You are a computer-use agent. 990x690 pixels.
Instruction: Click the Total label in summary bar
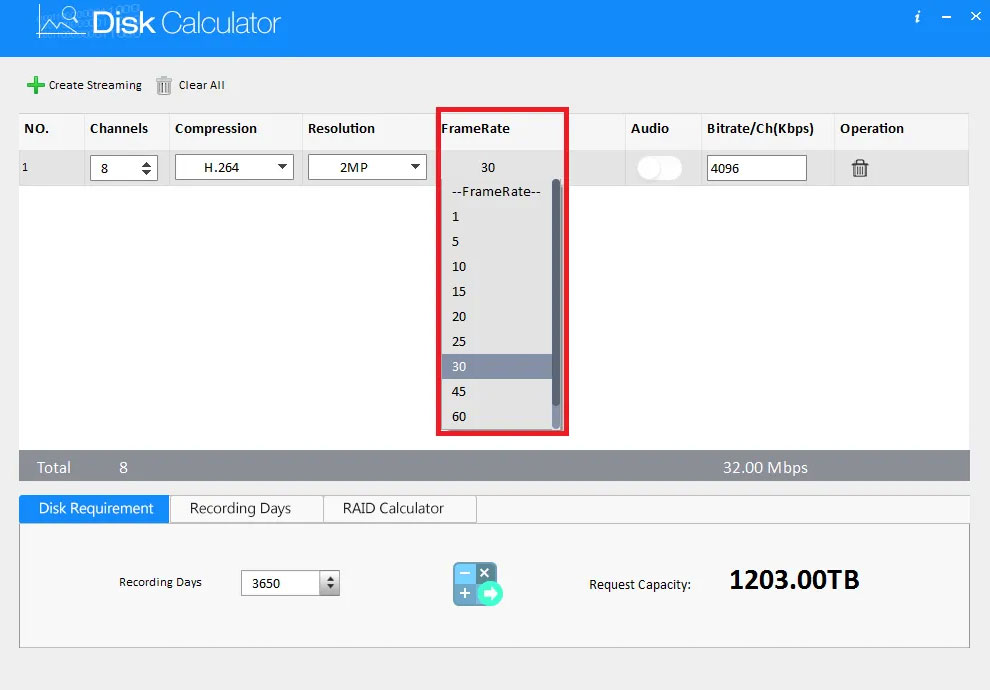54,468
